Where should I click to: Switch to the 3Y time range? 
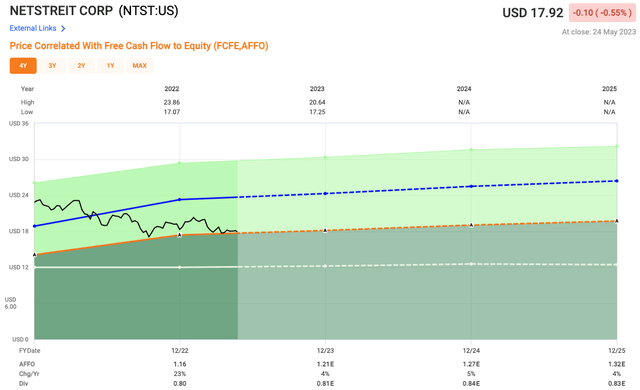pyautogui.click(x=52, y=66)
